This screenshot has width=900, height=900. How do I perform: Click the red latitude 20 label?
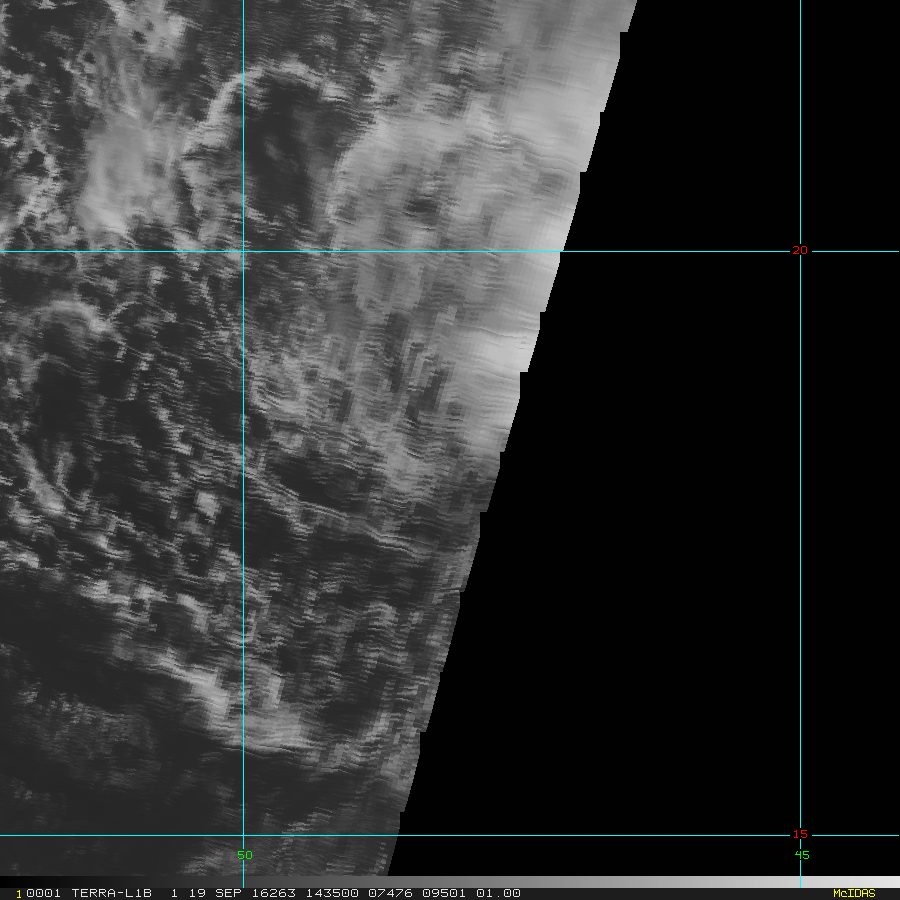click(x=799, y=250)
